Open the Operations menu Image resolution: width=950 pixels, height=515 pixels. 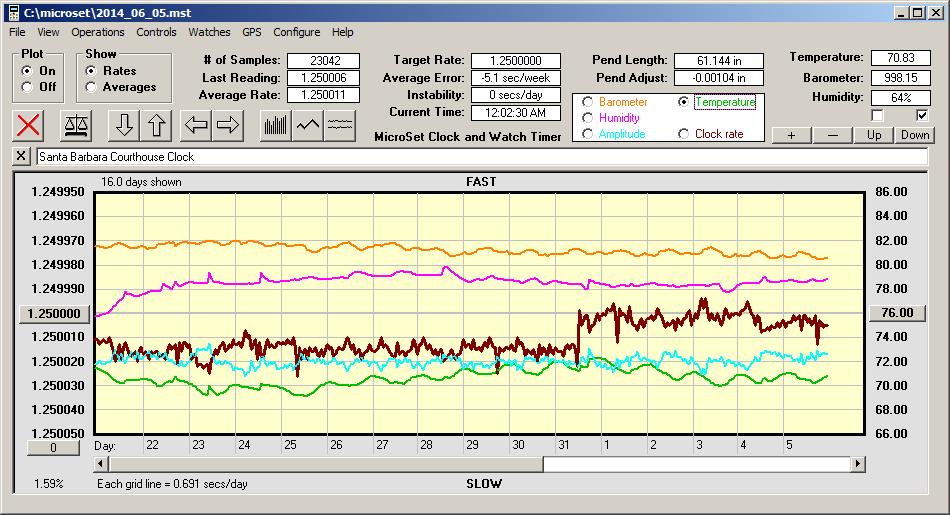(98, 32)
